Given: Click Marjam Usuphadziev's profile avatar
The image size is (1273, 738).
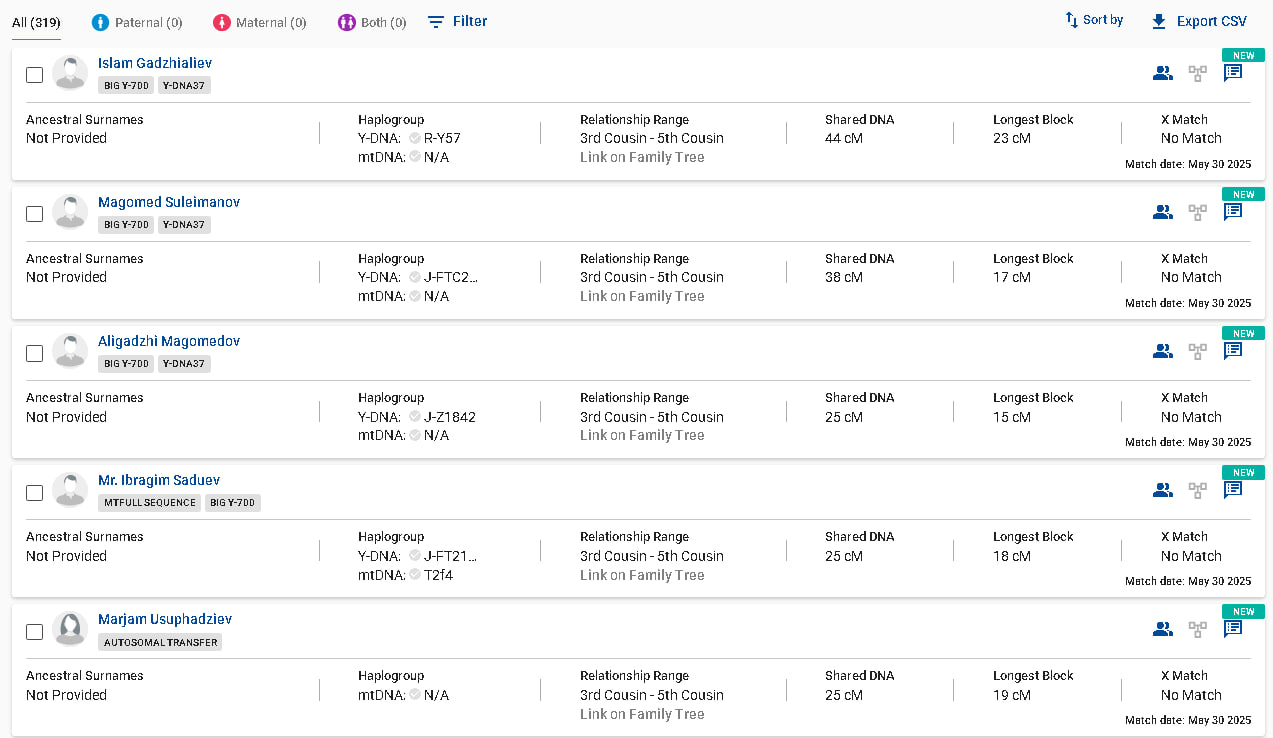Looking at the screenshot, I should point(70,629).
